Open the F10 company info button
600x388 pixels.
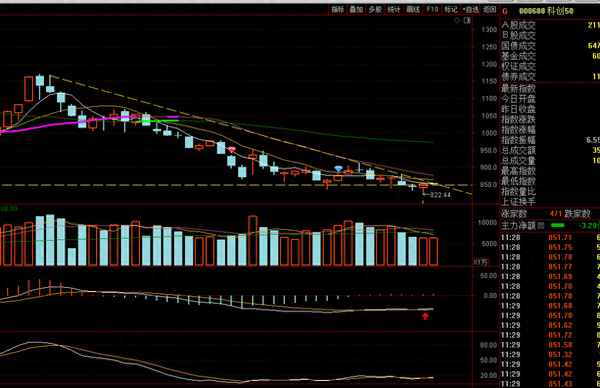[x=432, y=10]
